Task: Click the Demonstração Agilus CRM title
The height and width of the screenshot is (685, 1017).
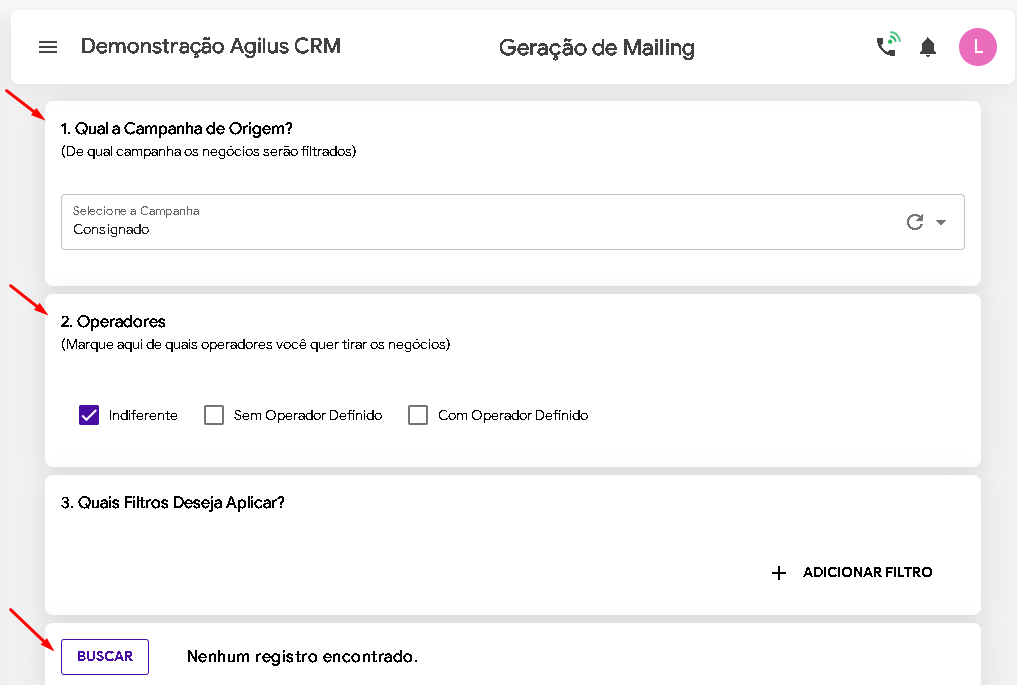Action: pos(211,46)
